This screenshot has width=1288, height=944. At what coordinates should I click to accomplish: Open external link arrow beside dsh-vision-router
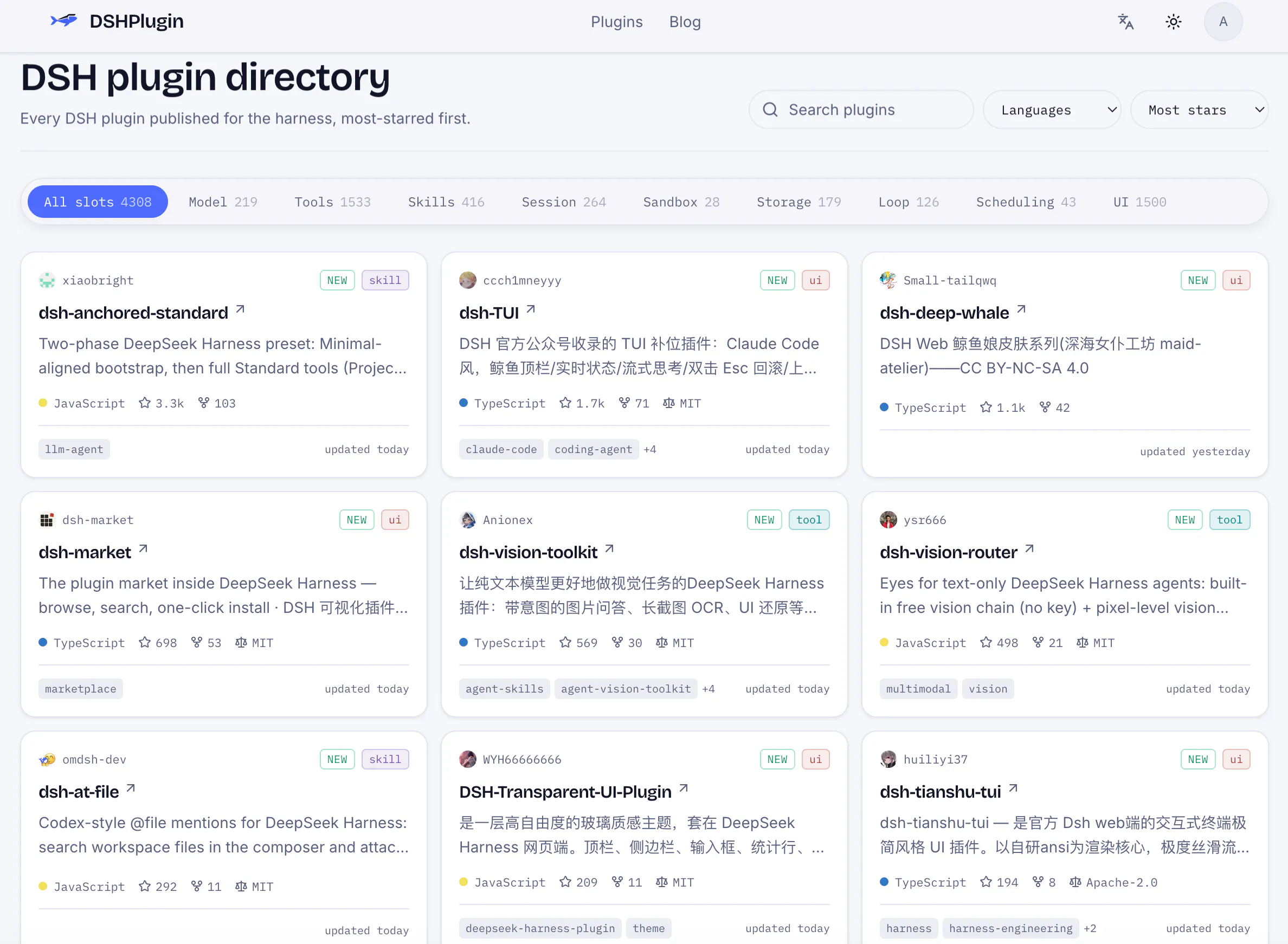pos(1029,549)
